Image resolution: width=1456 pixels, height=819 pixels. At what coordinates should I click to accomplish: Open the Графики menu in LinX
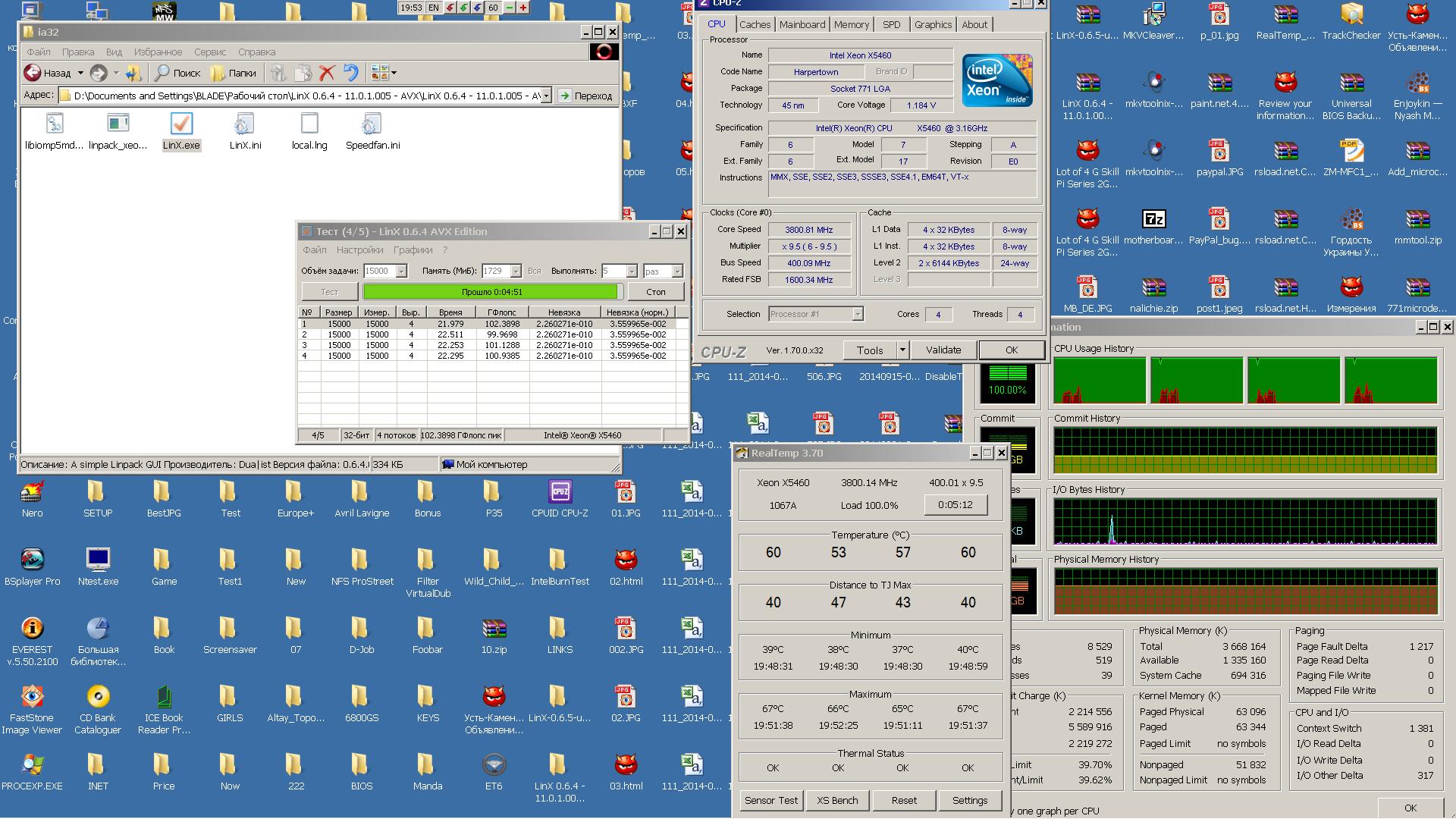tap(413, 249)
